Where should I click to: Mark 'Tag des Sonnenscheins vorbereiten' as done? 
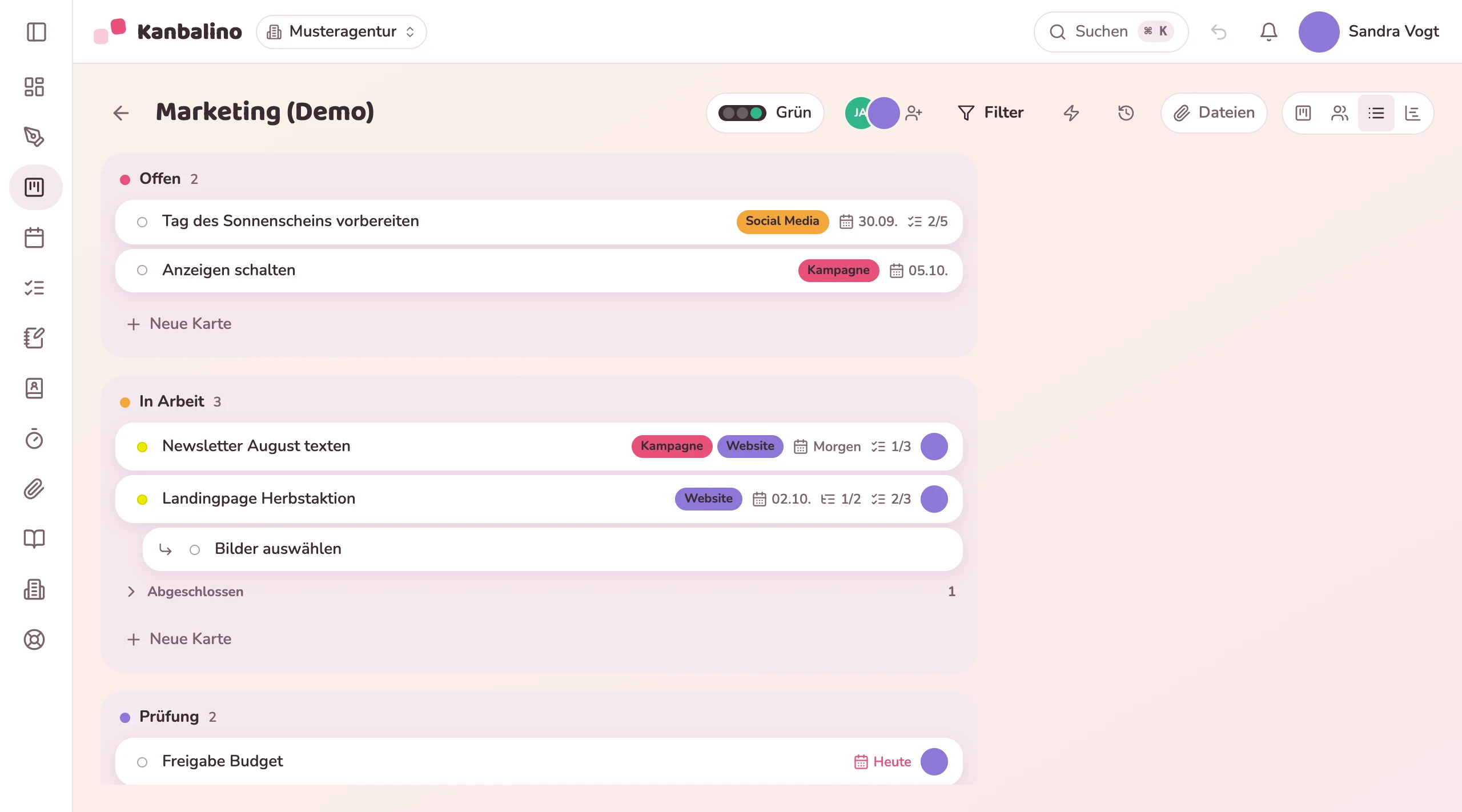coord(142,222)
